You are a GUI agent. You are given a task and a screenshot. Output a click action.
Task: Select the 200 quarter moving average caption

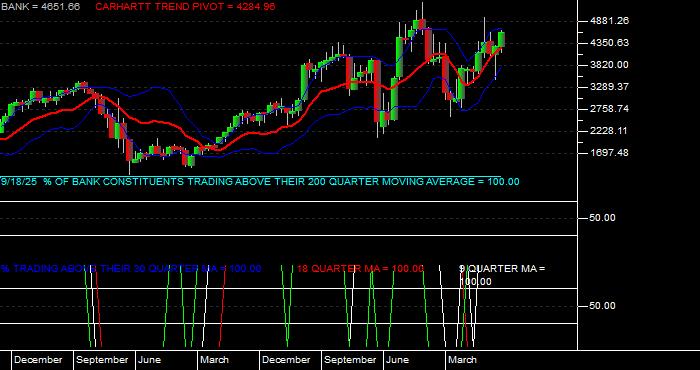tap(260, 182)
